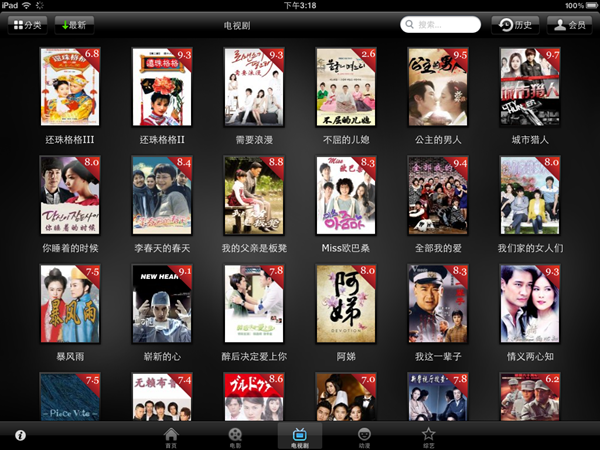
Task: Open 历史 viewing history
Action: 515,25
